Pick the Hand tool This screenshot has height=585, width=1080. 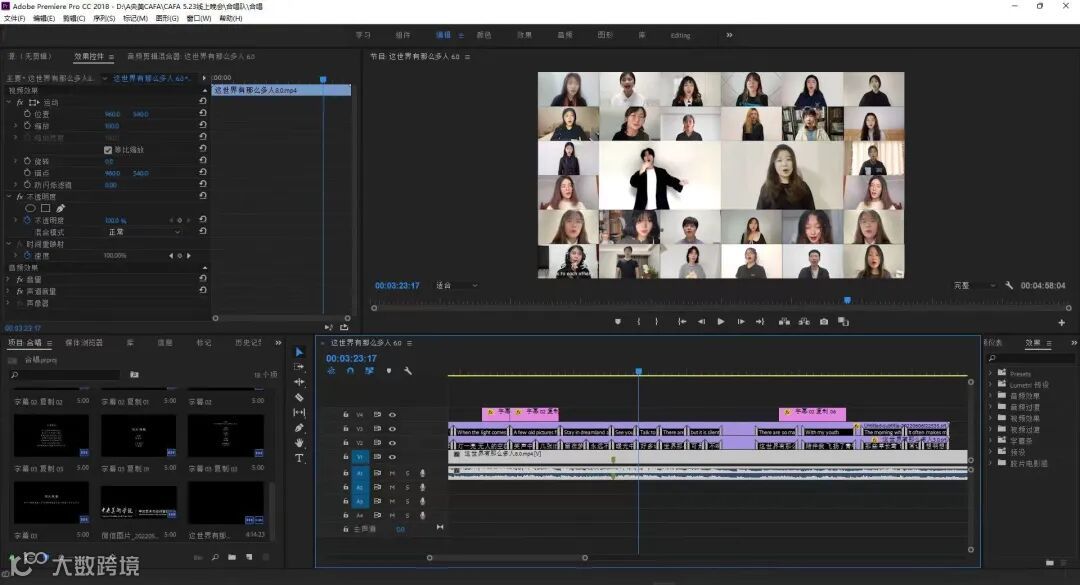299,443
